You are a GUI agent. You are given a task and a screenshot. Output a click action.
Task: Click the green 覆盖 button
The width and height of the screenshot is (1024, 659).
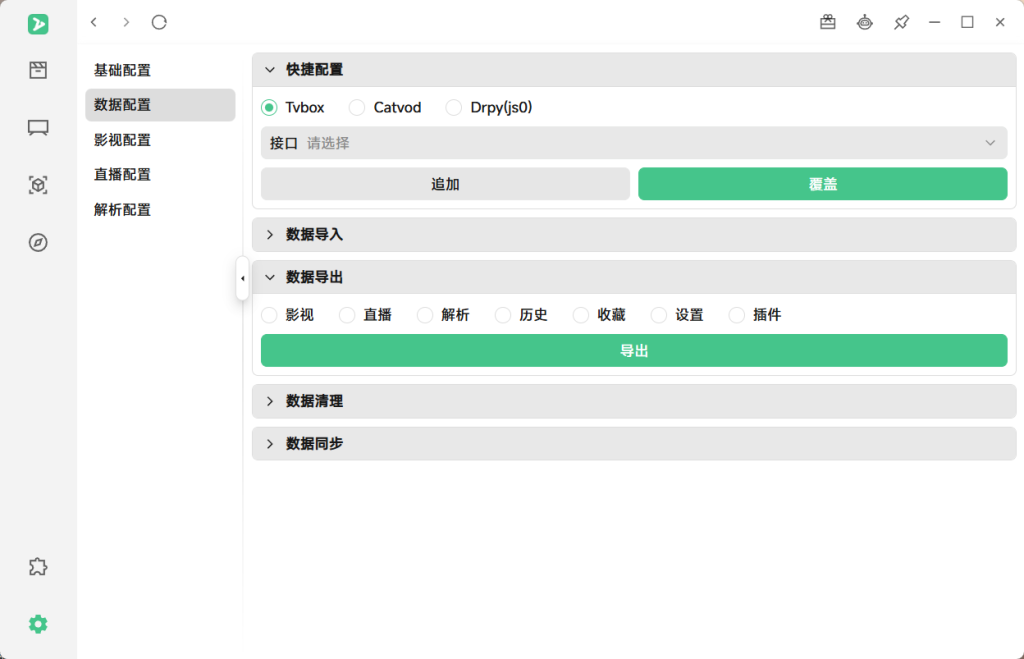[x=822, y=184]
